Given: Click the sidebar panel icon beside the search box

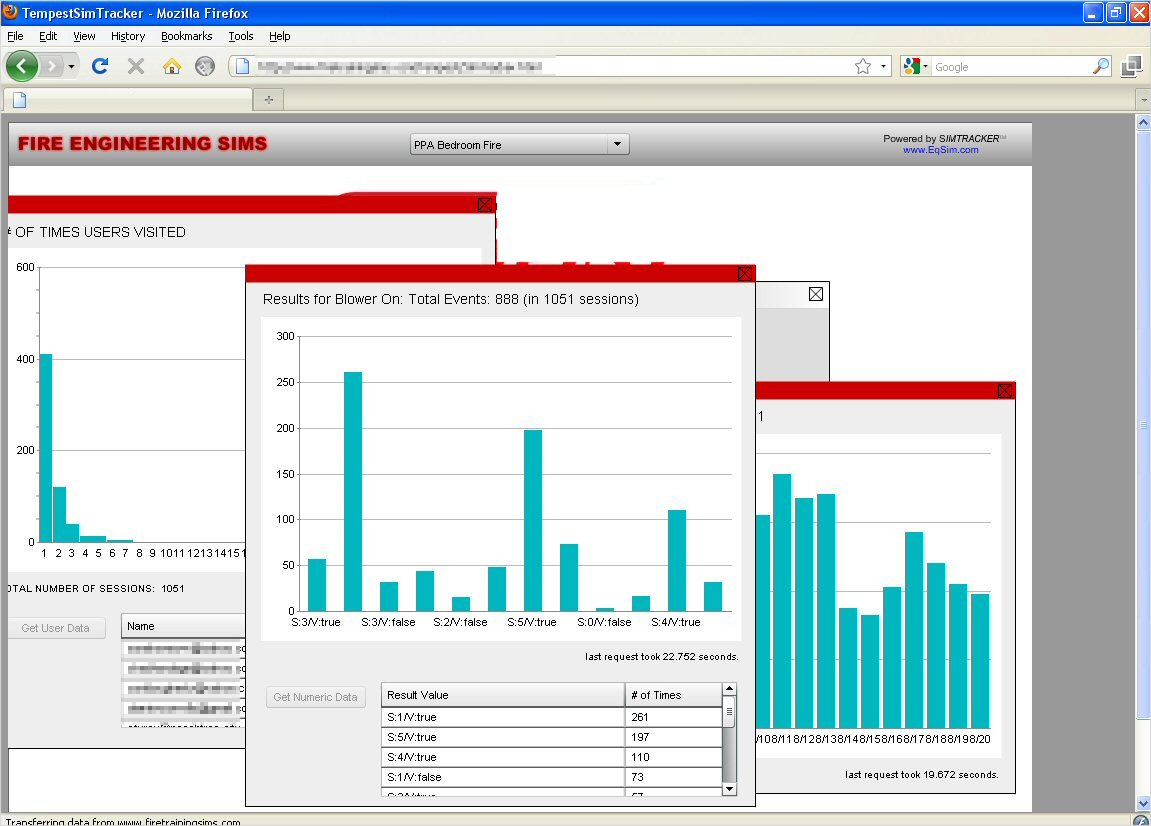Looking at the screenshot, I should [x=1132, y=66].
